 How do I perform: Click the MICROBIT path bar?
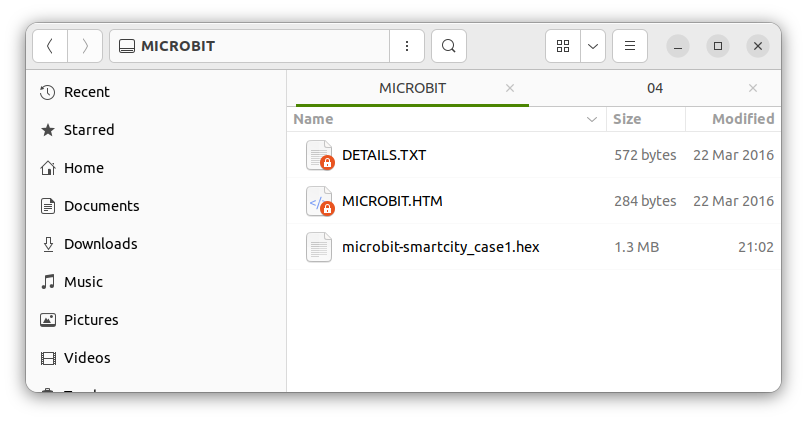coord(250,46)
